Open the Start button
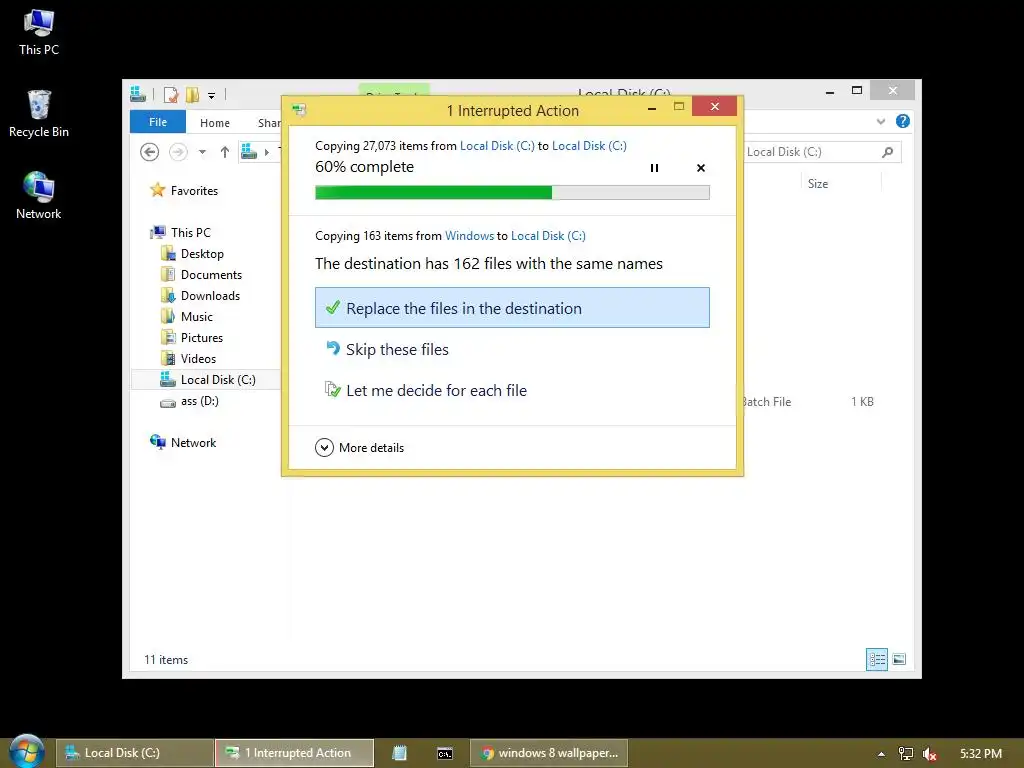1024x768 pixels. point(26,751)
